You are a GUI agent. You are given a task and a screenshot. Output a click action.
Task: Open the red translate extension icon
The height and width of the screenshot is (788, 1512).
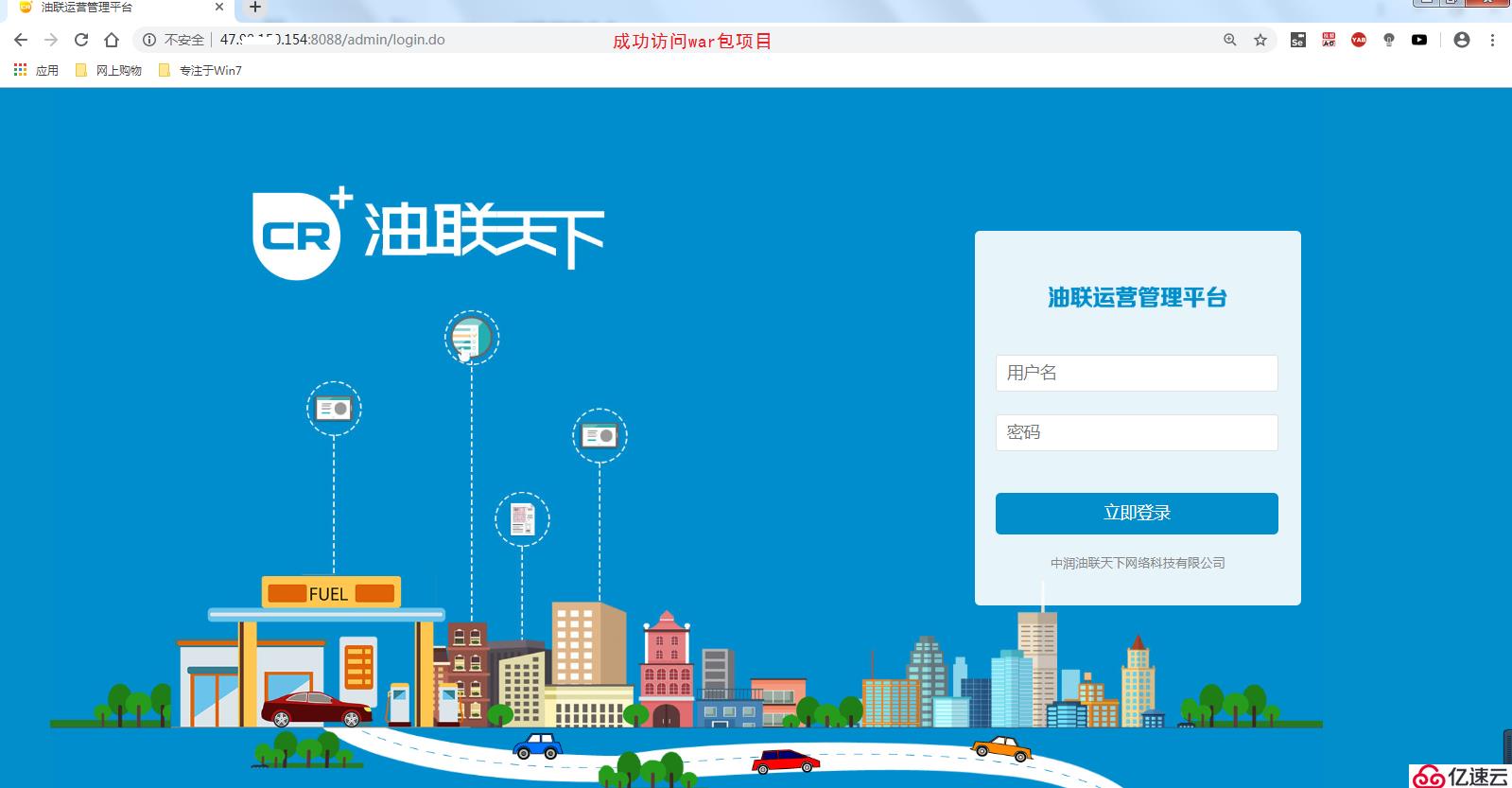click(1329, 40)
